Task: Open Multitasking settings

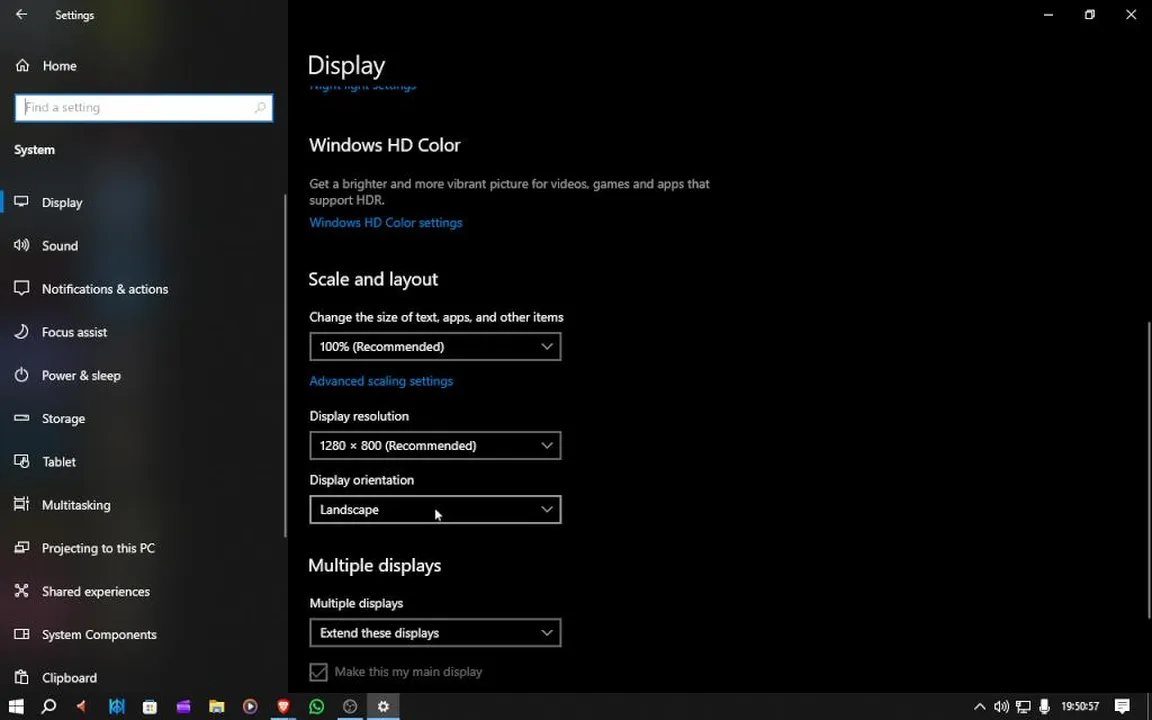Action: pos(143,505)
